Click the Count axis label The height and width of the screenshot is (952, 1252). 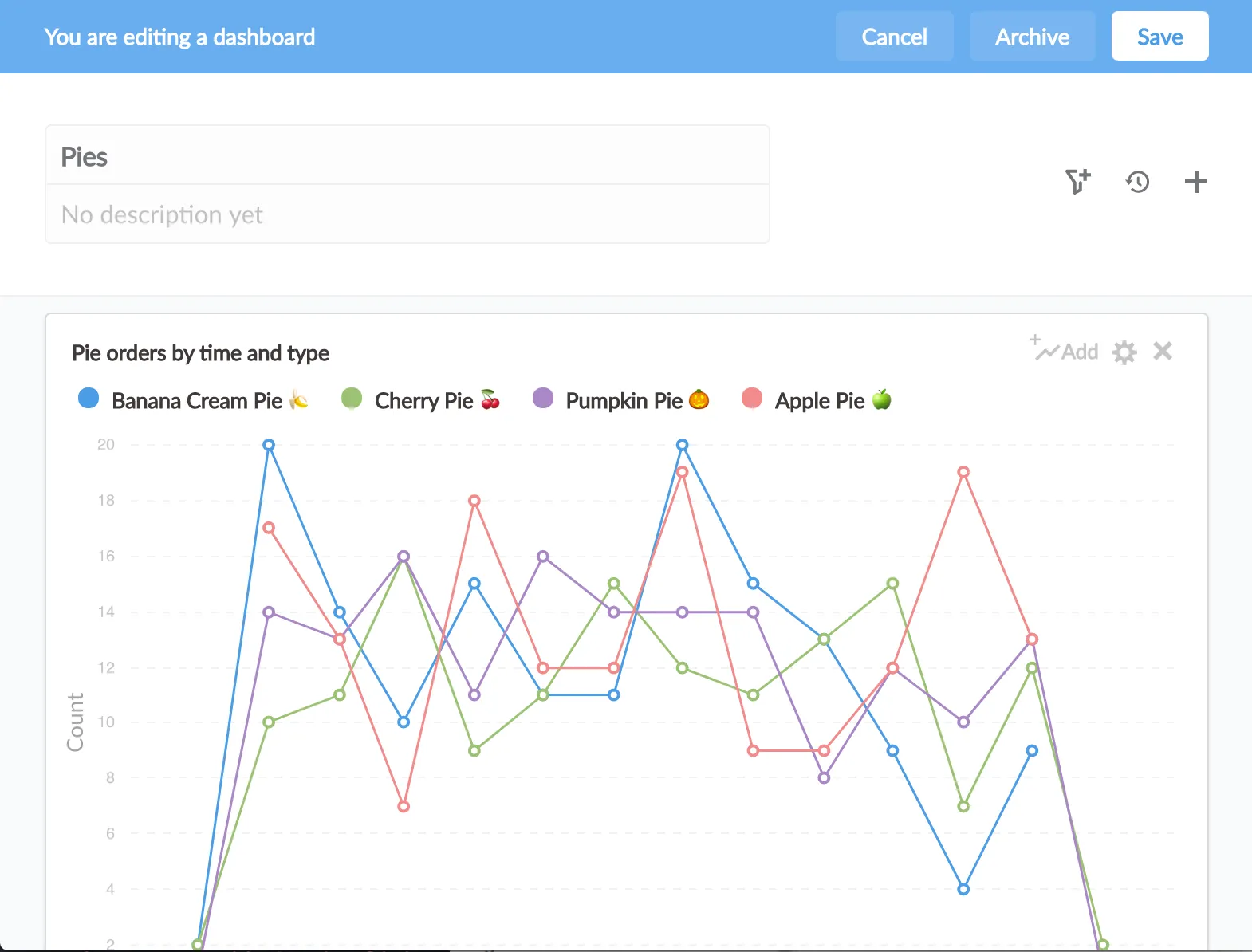(x=75, y=722)
